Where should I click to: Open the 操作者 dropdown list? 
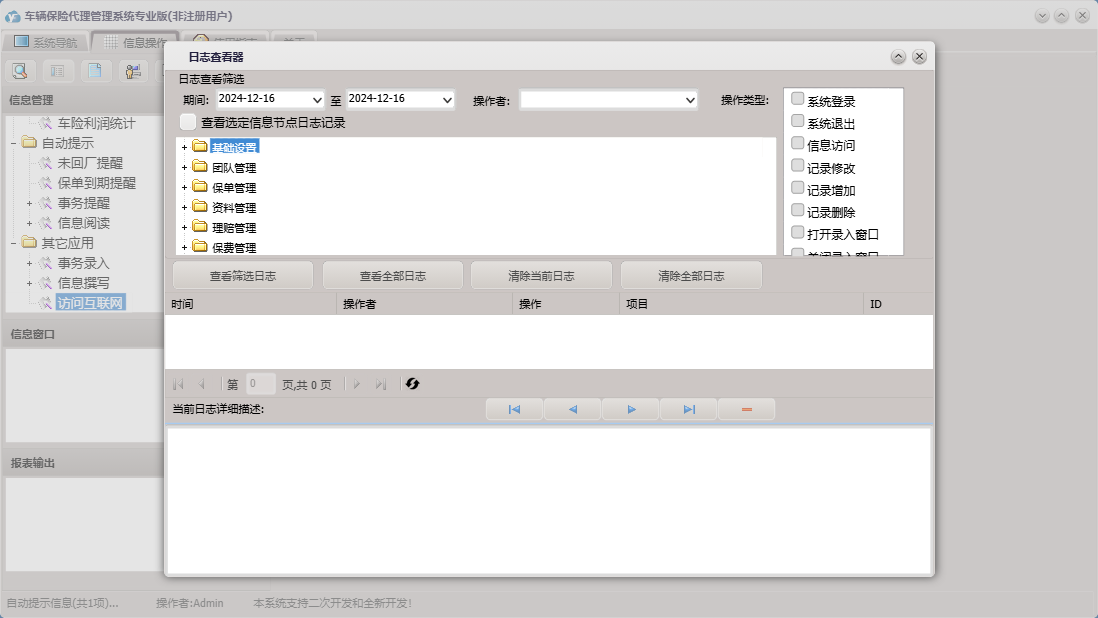690,100
